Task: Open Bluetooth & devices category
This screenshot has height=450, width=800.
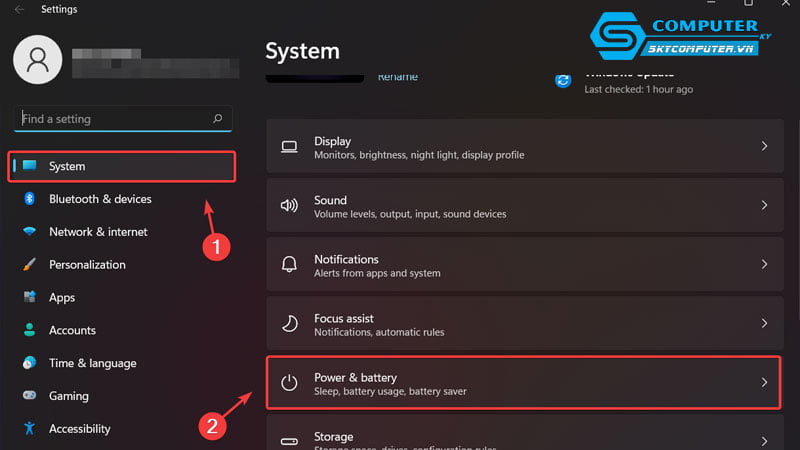Action: 100,199
